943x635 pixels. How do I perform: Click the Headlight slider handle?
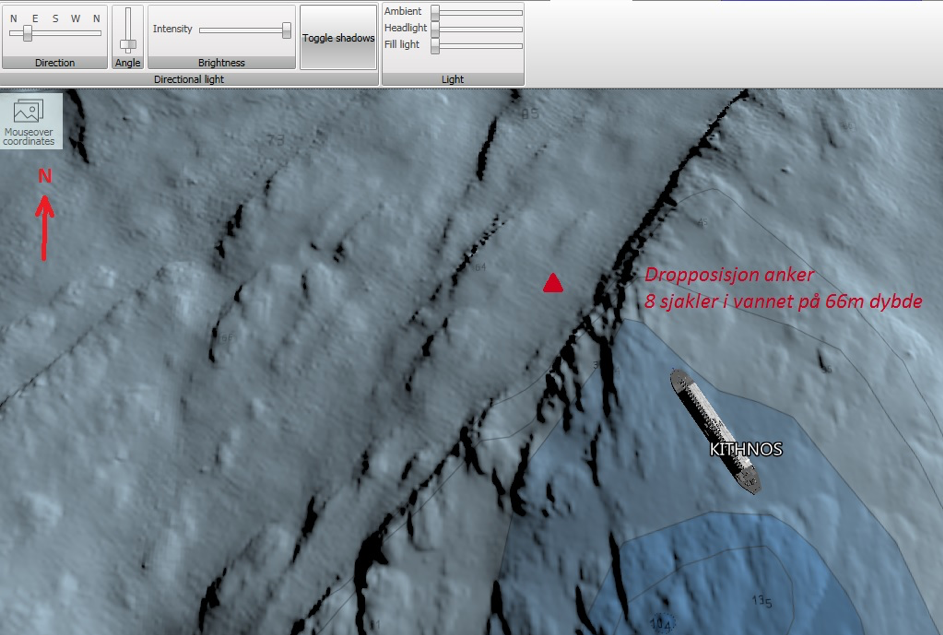pyautogui.click(x=435, y=29)
